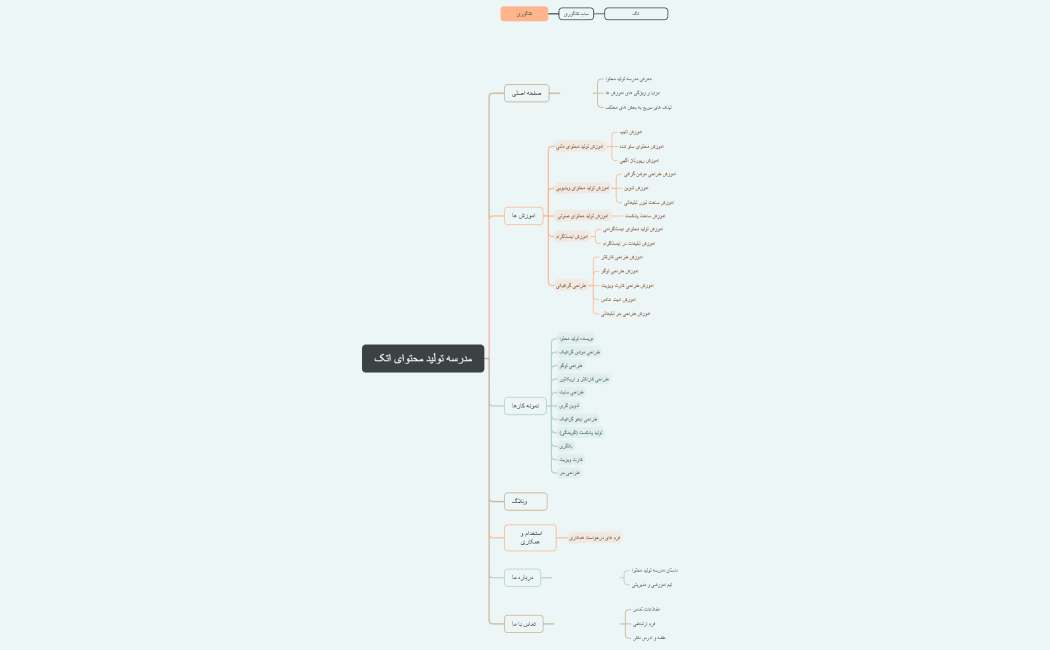Click the صفحه اصلی branch node
Screen dimensions: 1050x650
click(x=526, y=93)
